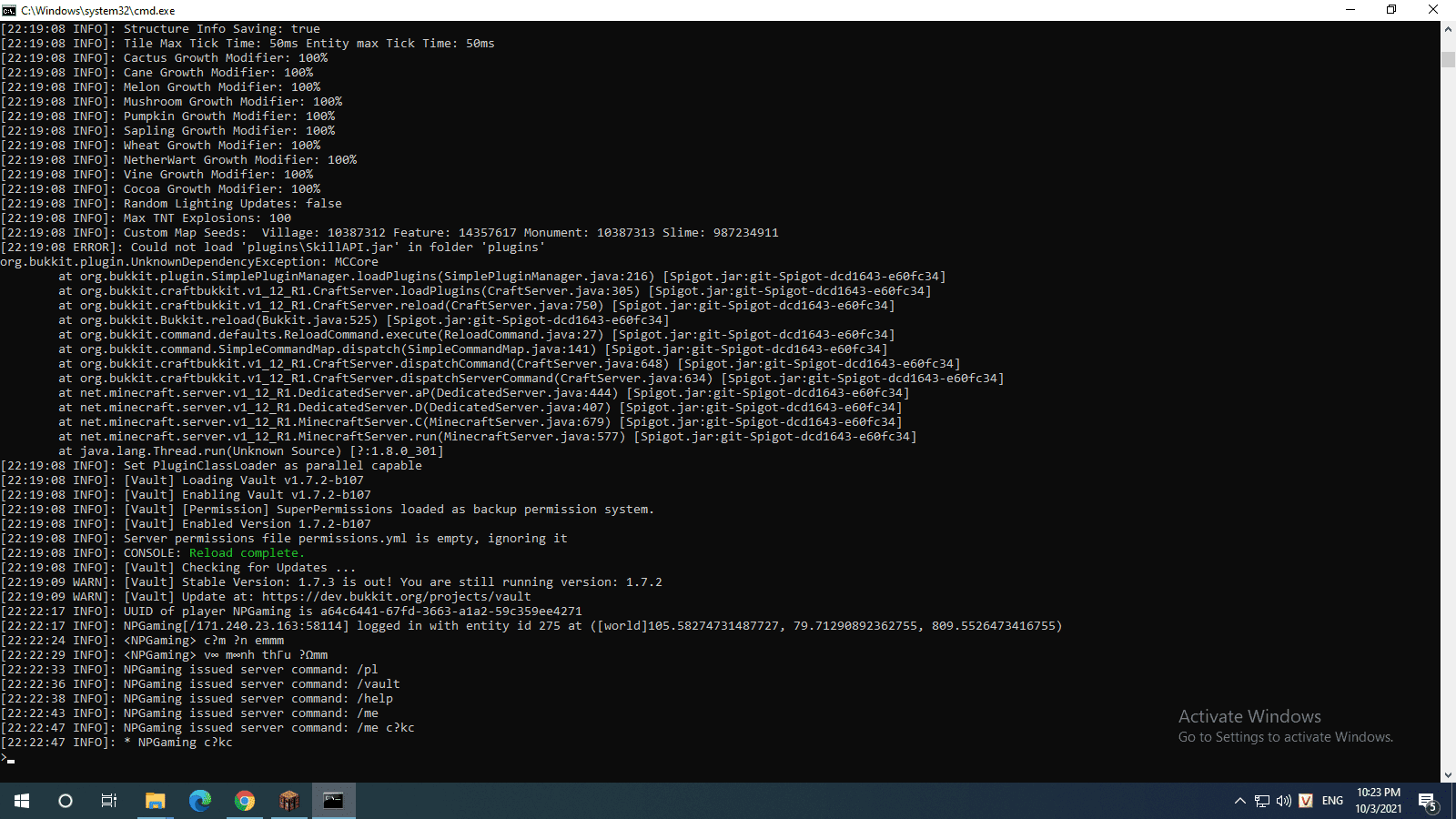Show hidden system tray icons

click(x=1239, y=801)
